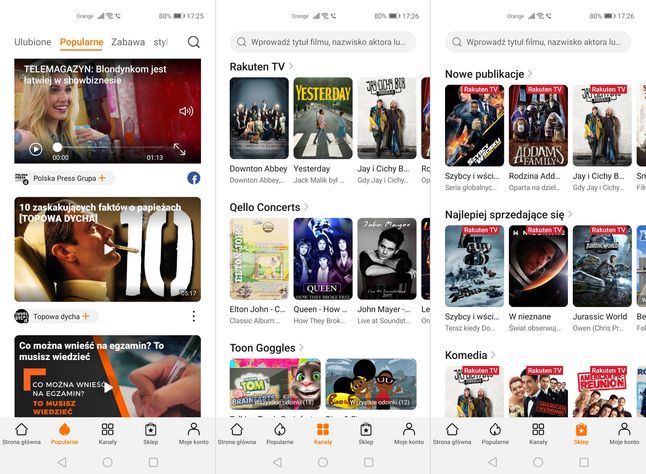Expand Nowe publikacje section chevron

pos(530,73)
